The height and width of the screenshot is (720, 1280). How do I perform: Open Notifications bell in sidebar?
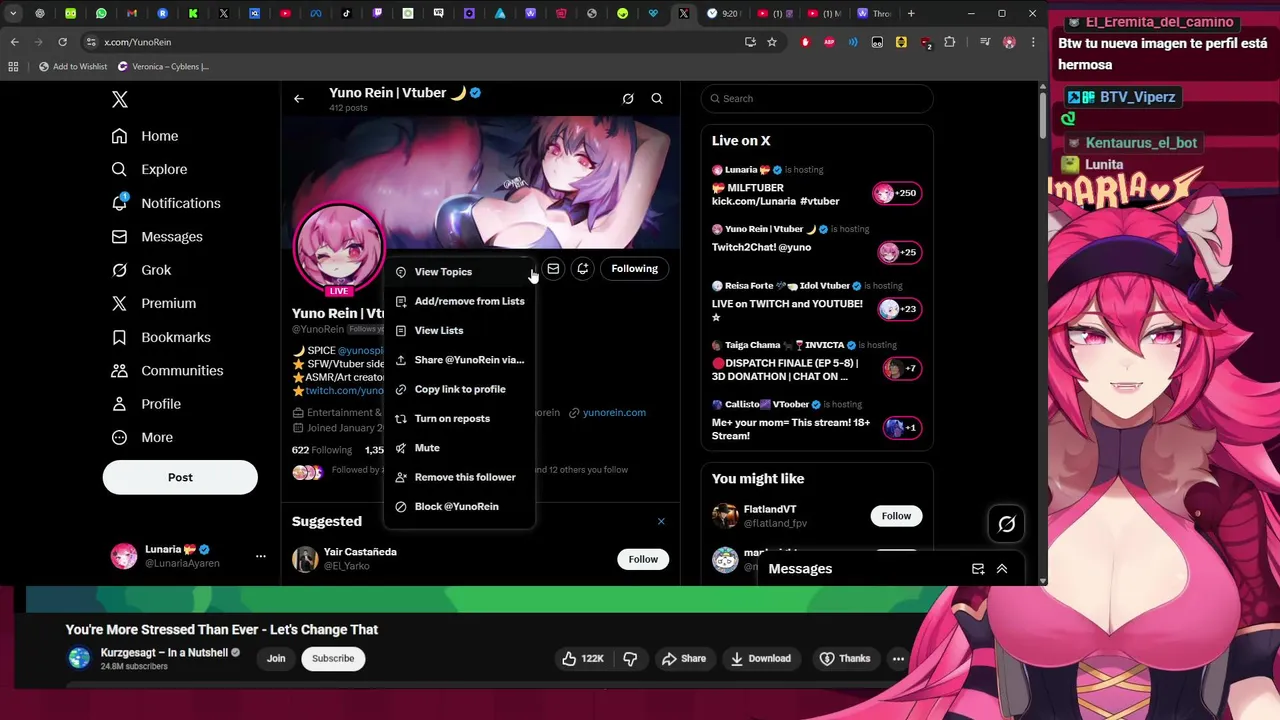(120, 202)
